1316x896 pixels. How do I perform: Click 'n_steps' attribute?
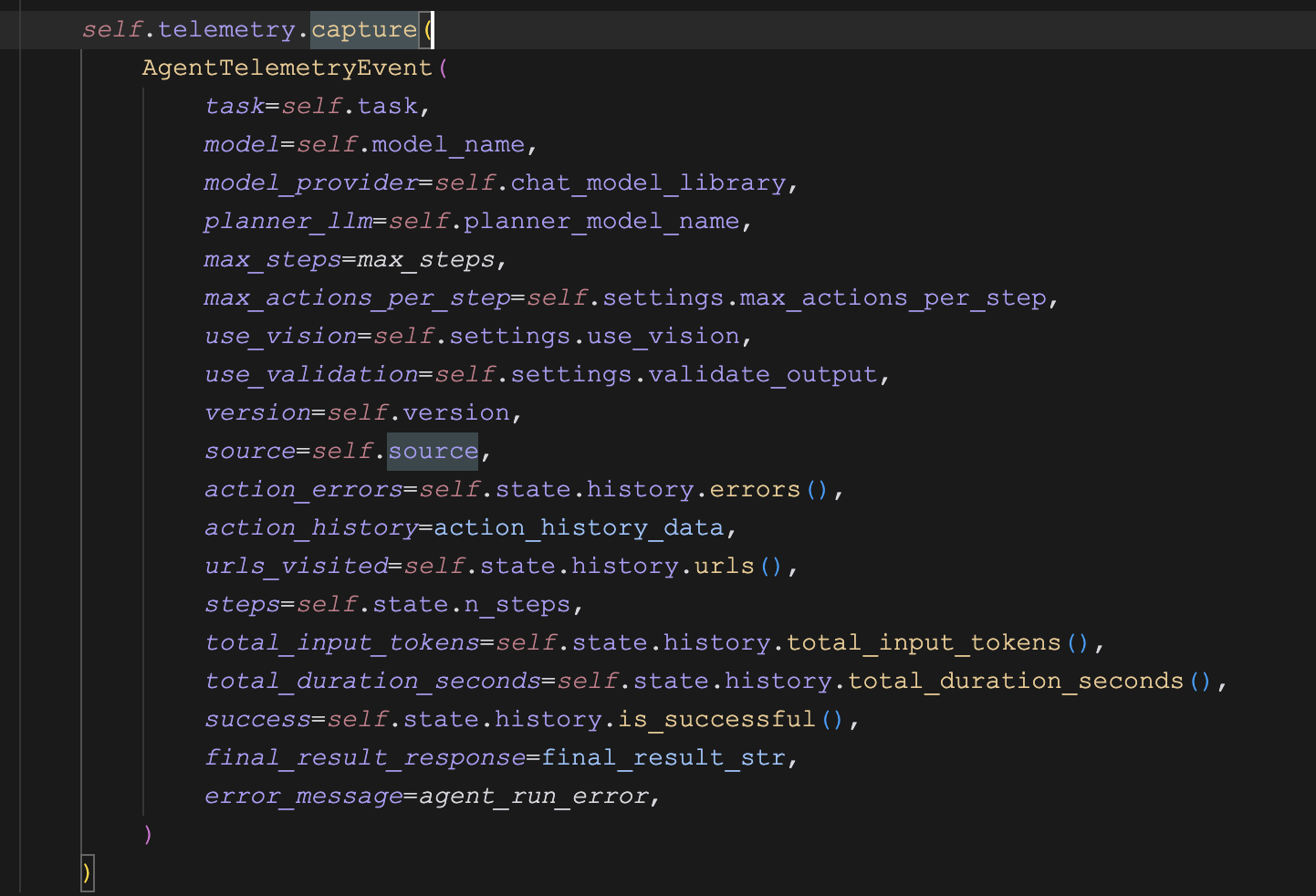pyautogui.click(x=517, y=605)
